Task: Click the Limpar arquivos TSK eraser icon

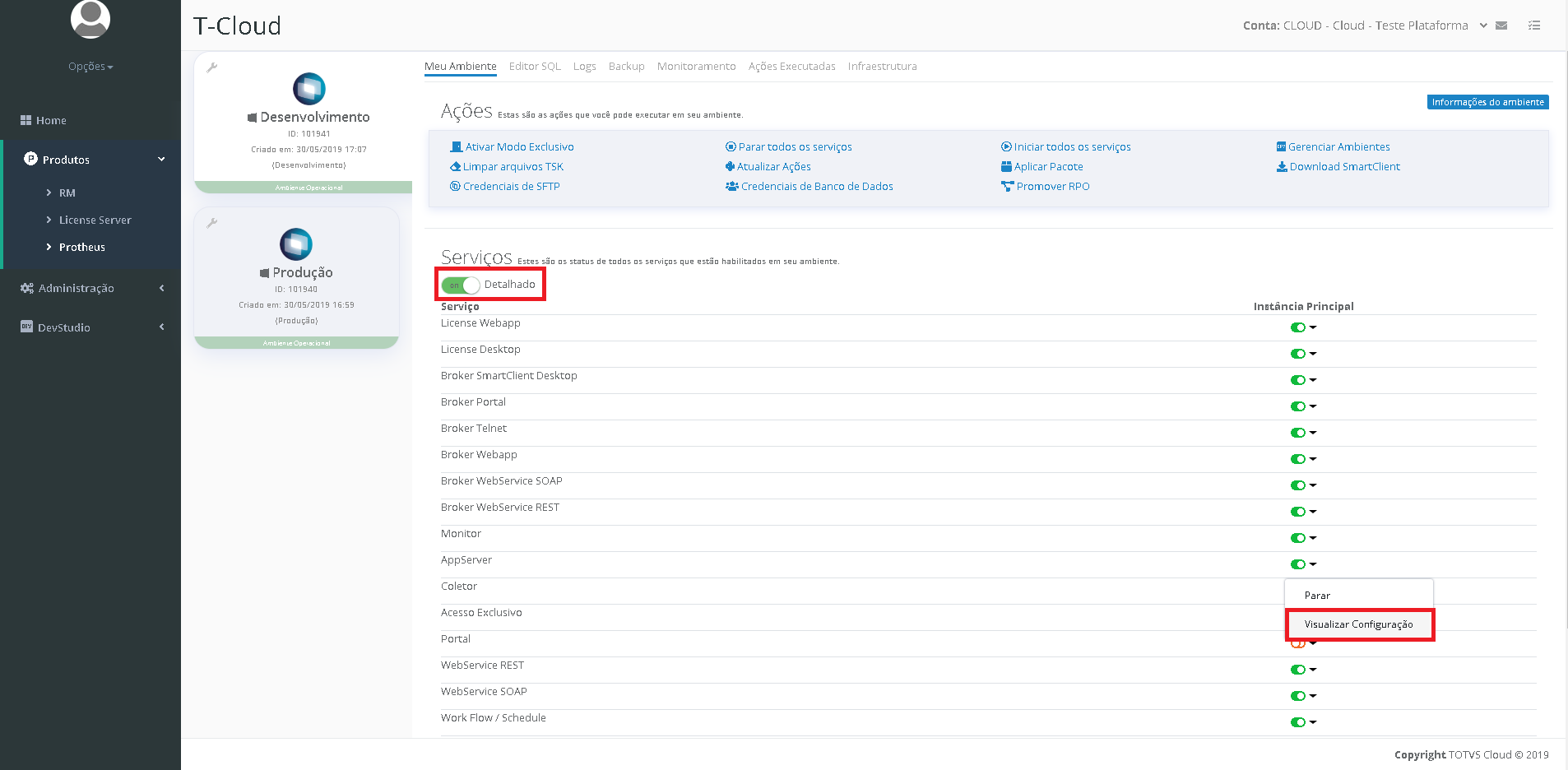Action: coord(455,167)
